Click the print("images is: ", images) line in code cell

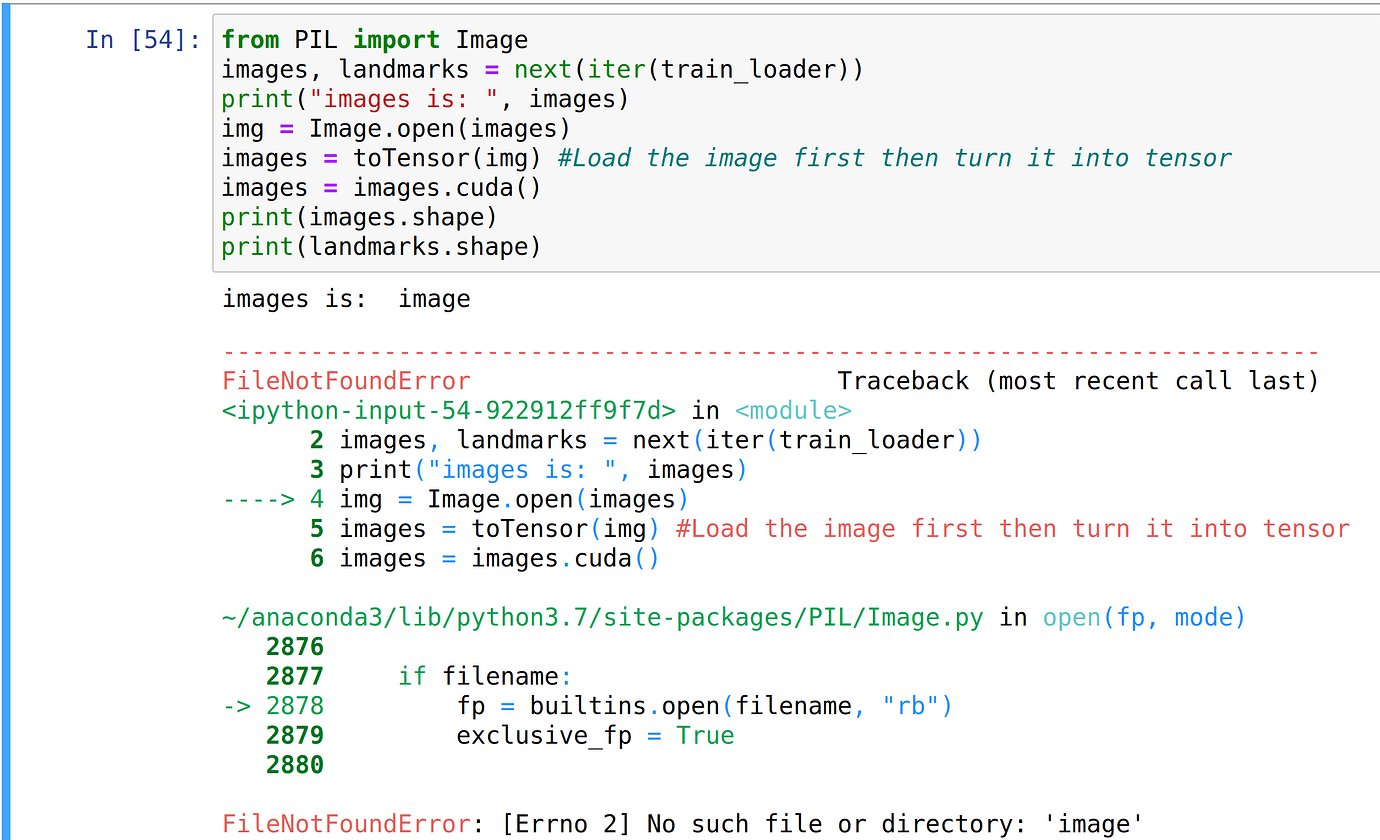(x=420, y=99)
